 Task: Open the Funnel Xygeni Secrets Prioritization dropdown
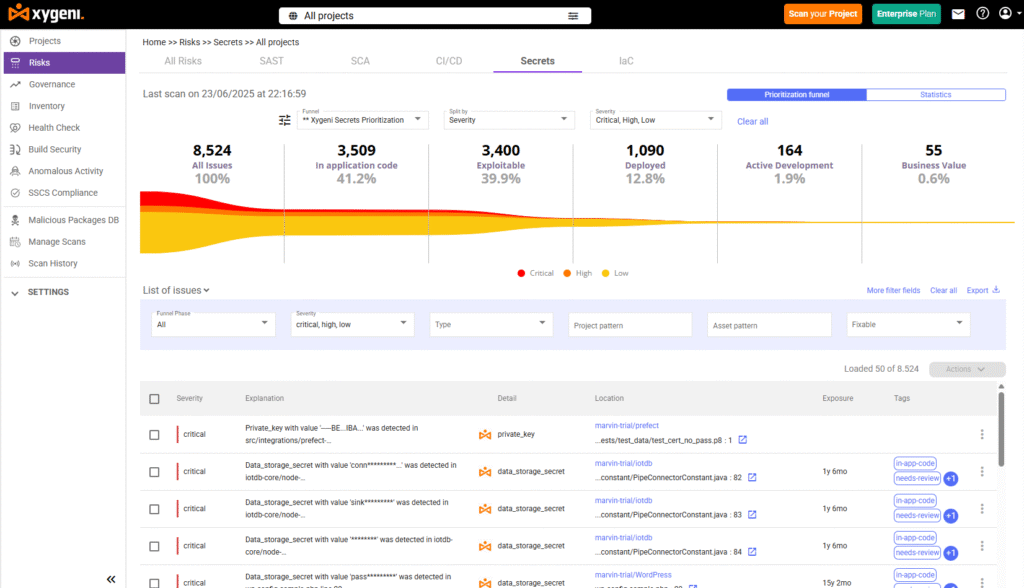point(362,120)
